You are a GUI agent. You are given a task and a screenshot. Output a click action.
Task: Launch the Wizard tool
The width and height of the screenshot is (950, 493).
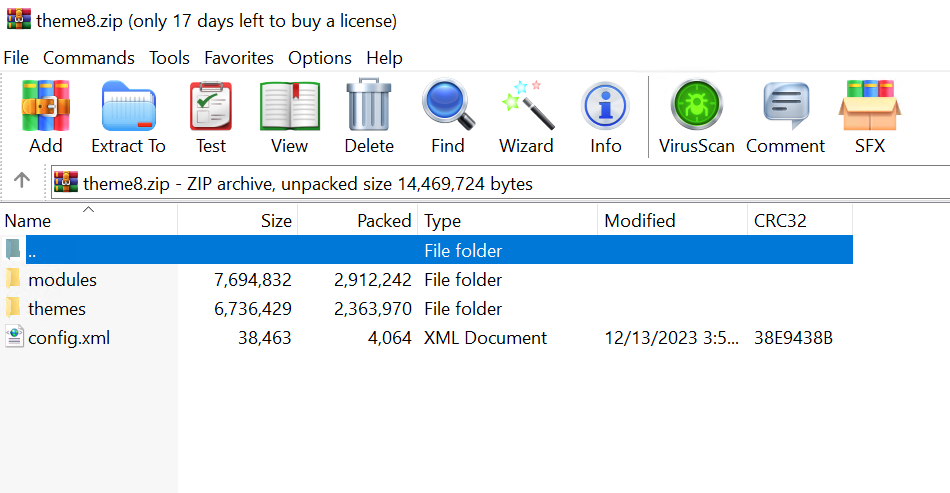coord(526,116)
